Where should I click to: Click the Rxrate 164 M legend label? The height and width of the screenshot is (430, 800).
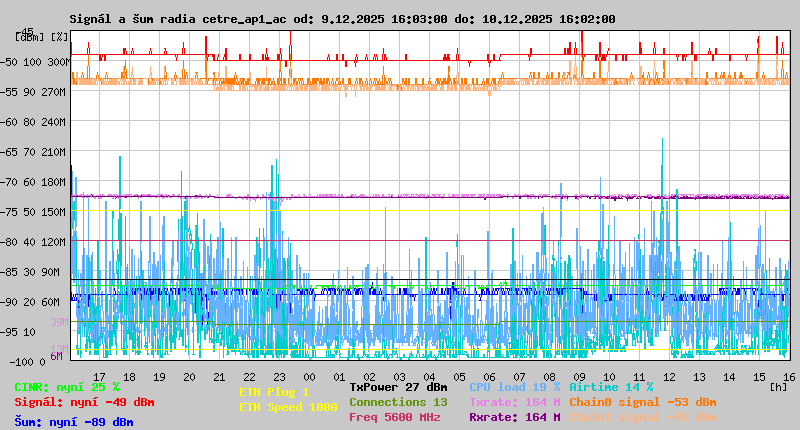[x=514, y=417]
